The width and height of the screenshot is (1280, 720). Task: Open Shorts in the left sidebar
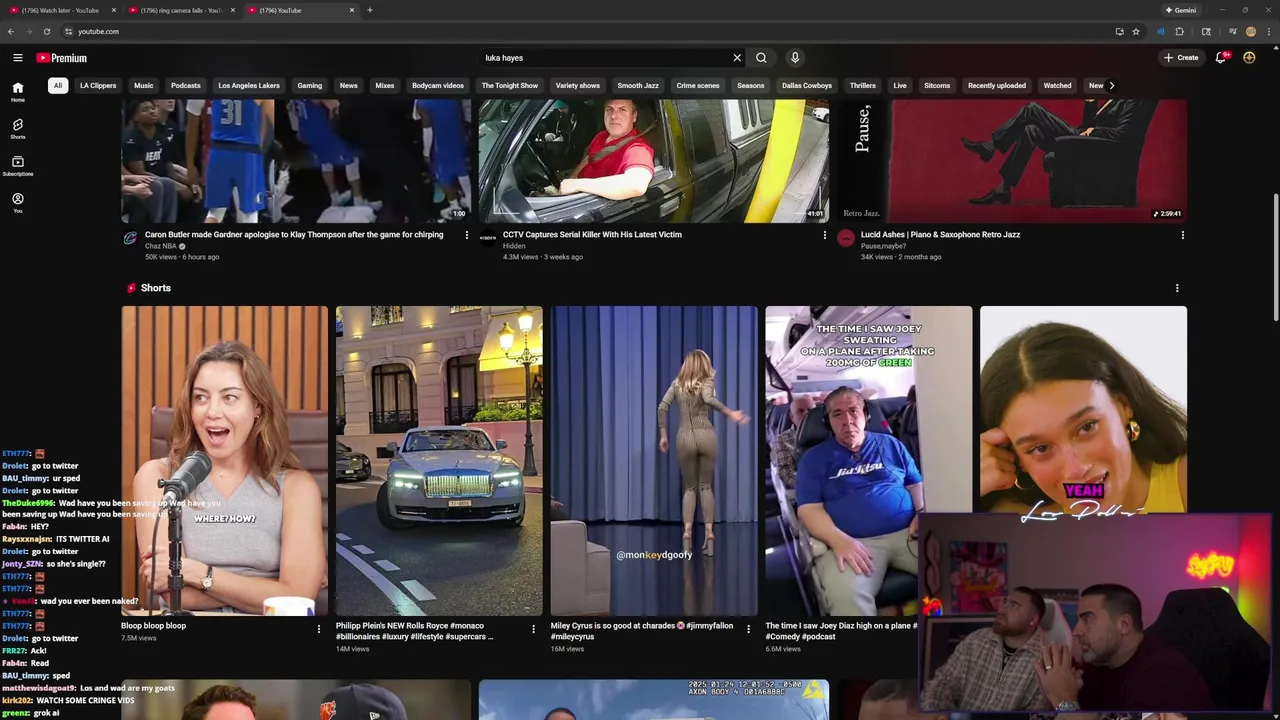coord(18,129)
